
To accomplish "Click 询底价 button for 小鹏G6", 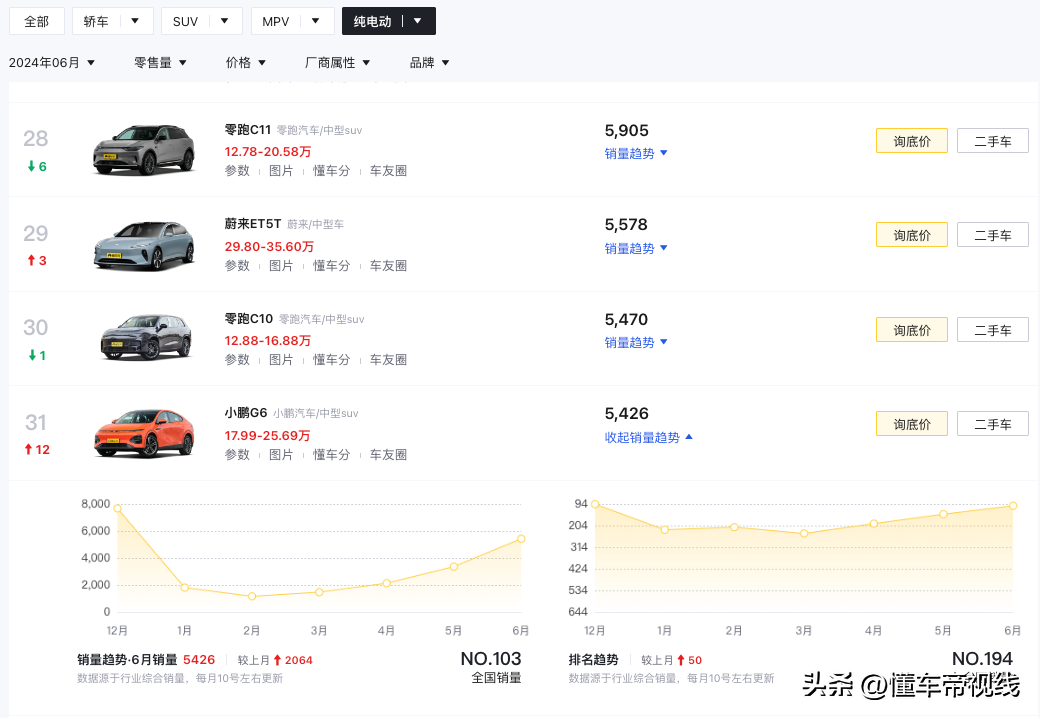I will (911, 424).
